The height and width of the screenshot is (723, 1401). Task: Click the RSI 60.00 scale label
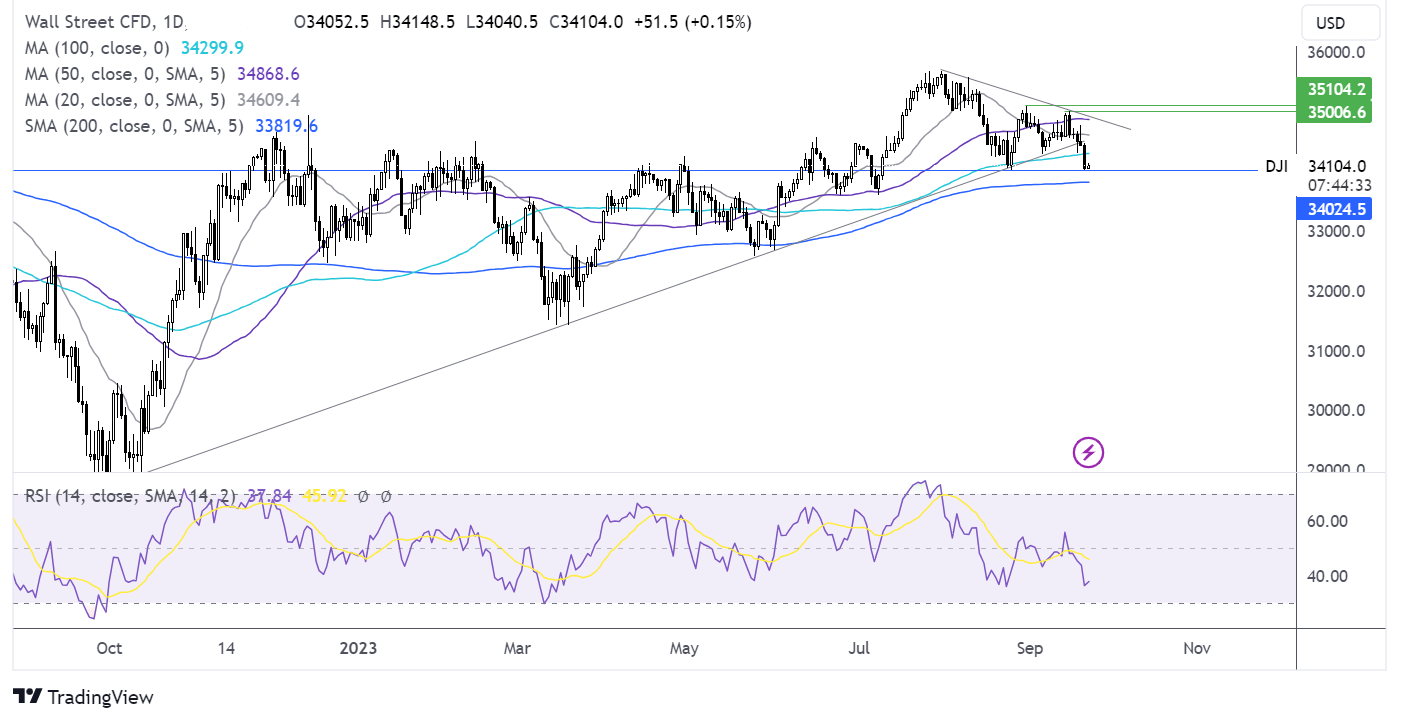[x=1326, y=521]
